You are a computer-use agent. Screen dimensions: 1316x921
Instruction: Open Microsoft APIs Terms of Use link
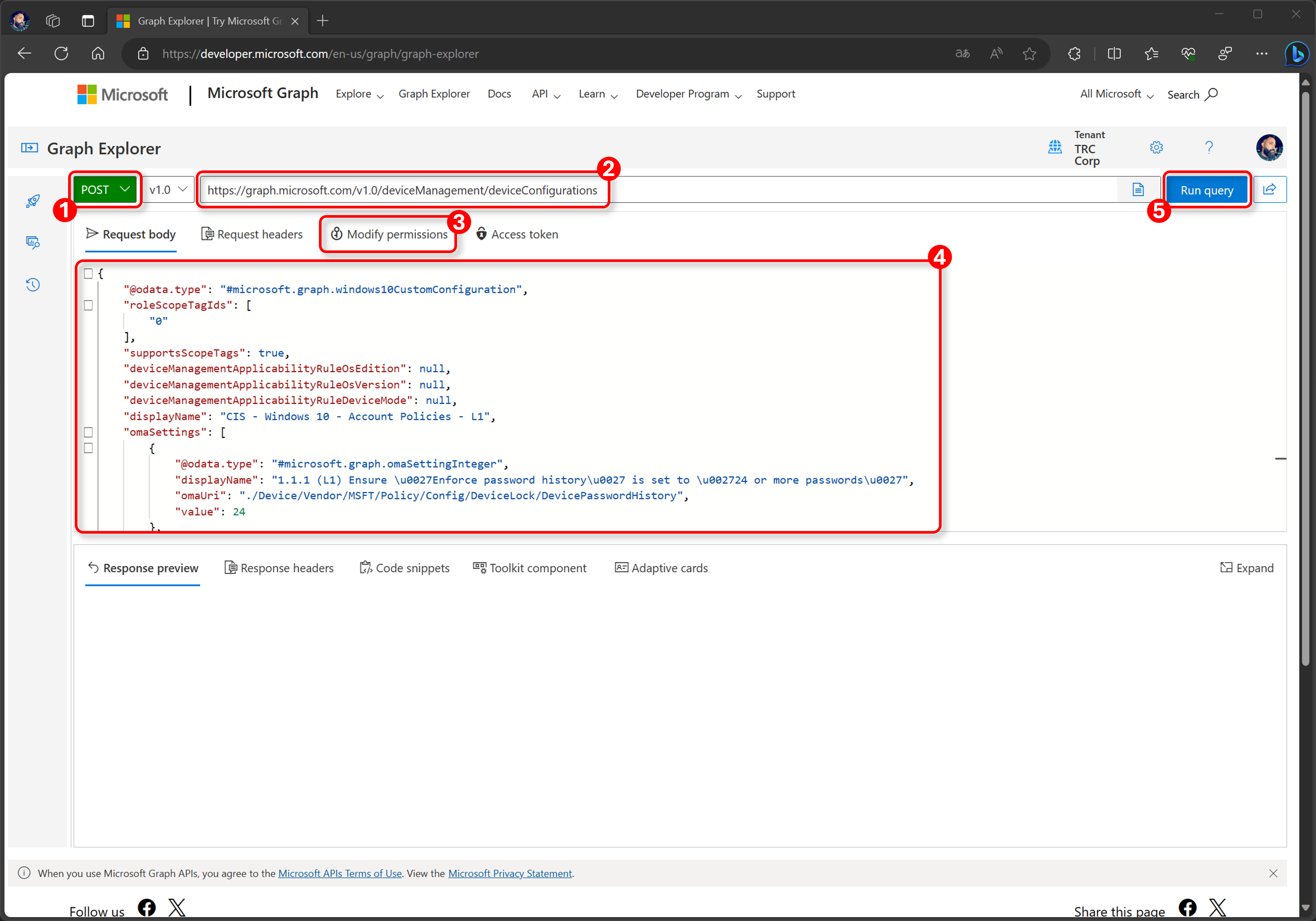(x=340, y=873)
